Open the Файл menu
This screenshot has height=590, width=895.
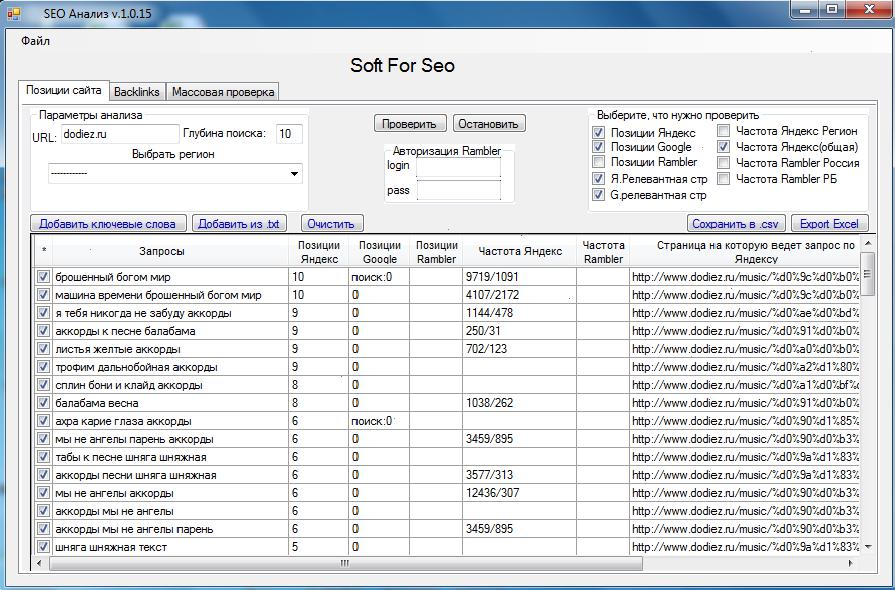point(35,41)
